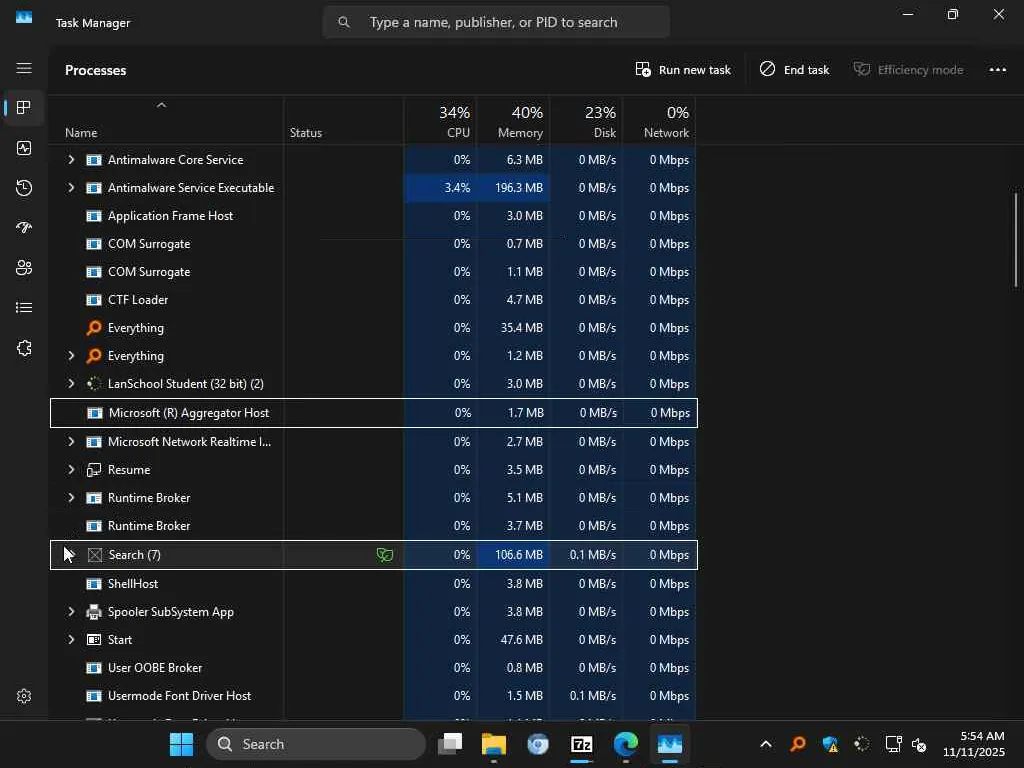The width and height of the screenshot is (1024, 768).
Task: Expand Antimalware Core Service group
Action: [71, 160]
